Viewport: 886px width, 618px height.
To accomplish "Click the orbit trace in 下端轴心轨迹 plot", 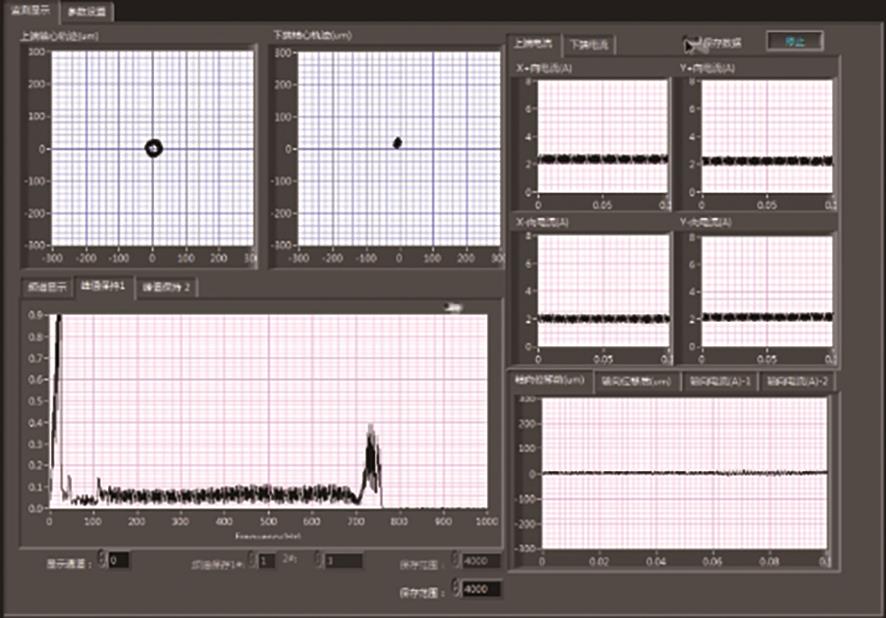I will click(397, 143).
